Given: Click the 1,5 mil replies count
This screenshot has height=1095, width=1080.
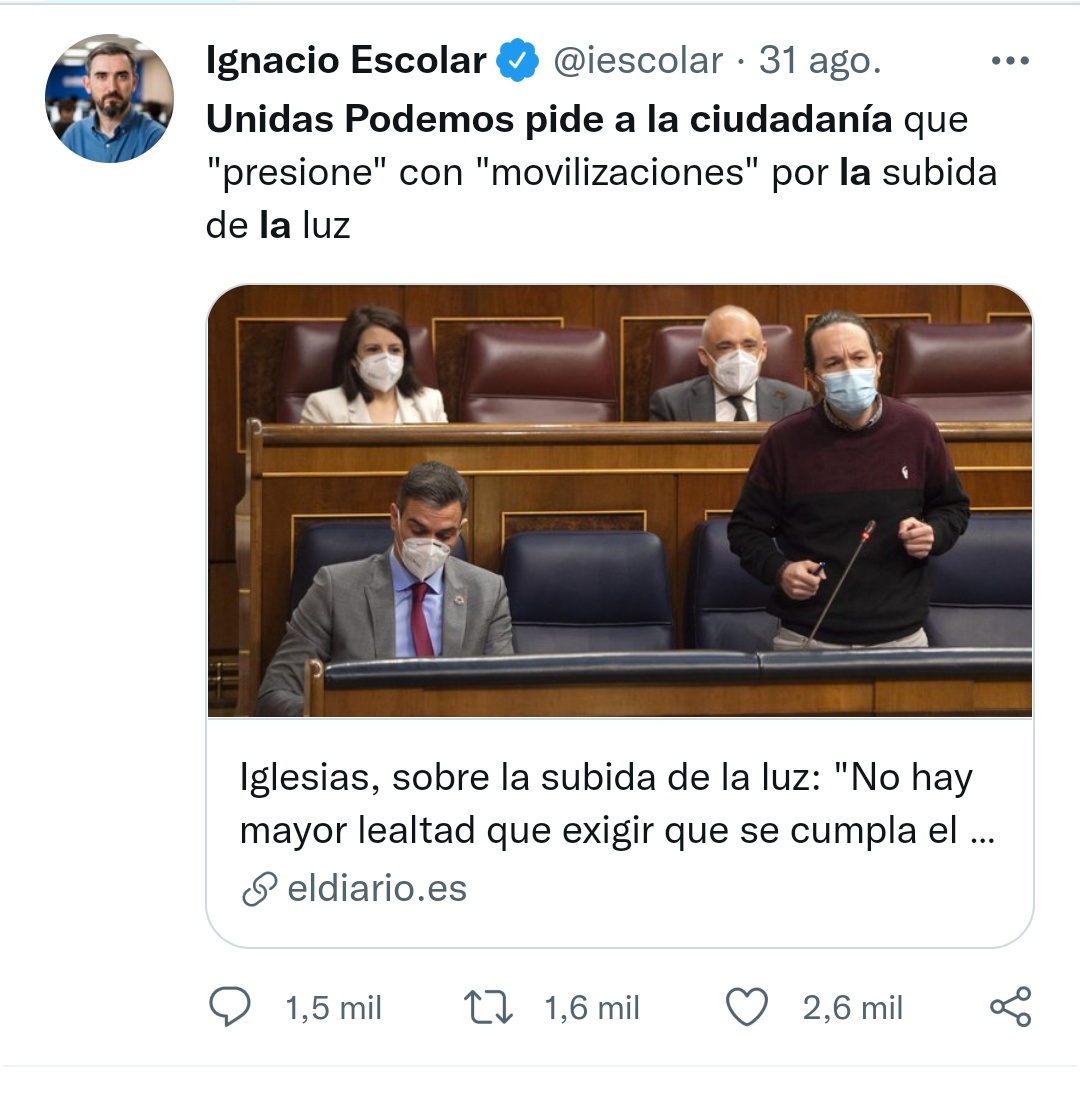Looking at the screenshot, I should (x=333, y=1008).
